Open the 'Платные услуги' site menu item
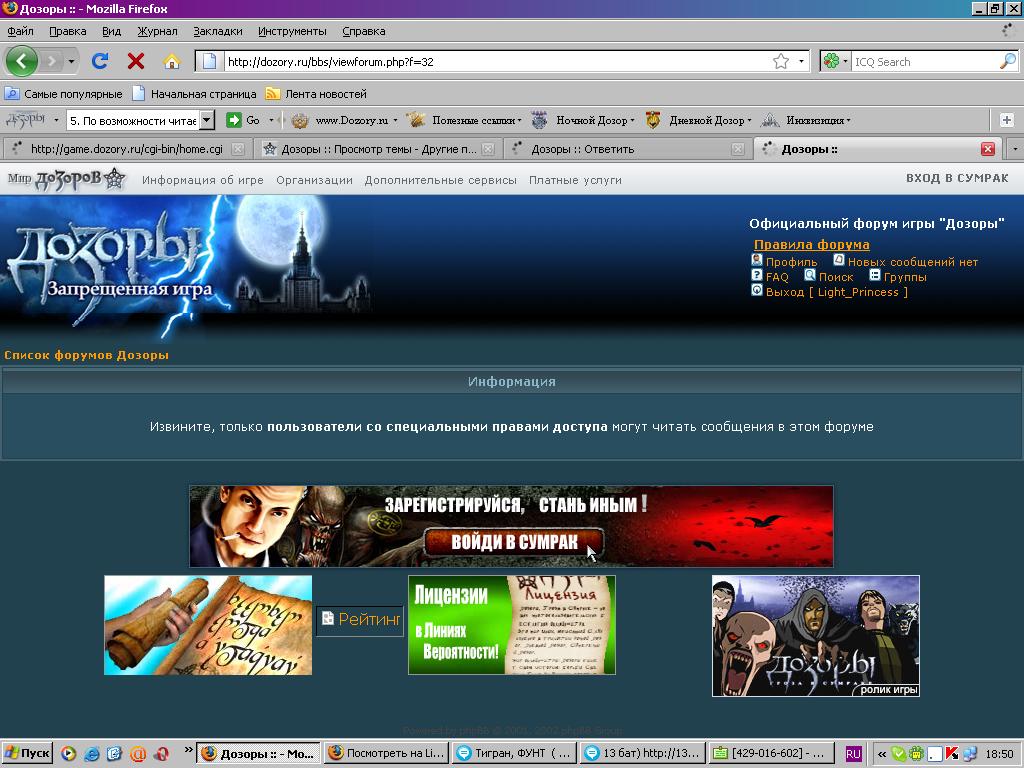This screenshot has width=1024, height=768. (575, 180)
